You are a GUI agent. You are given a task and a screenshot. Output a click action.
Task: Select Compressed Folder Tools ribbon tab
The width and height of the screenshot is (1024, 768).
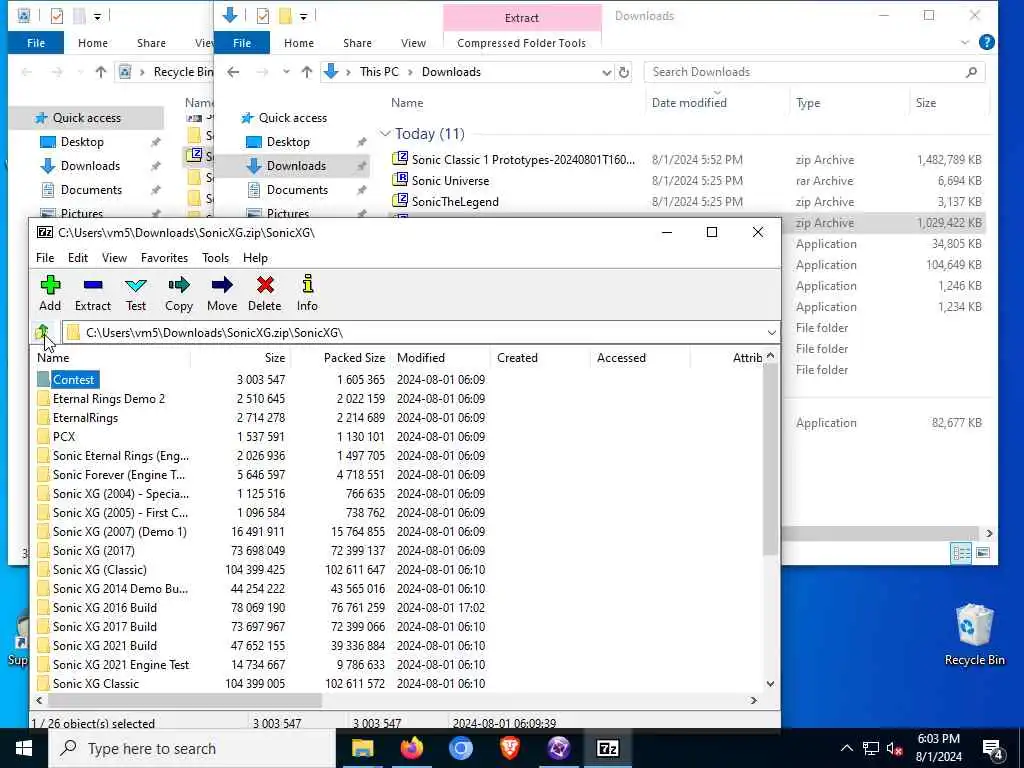pos(521,43)
